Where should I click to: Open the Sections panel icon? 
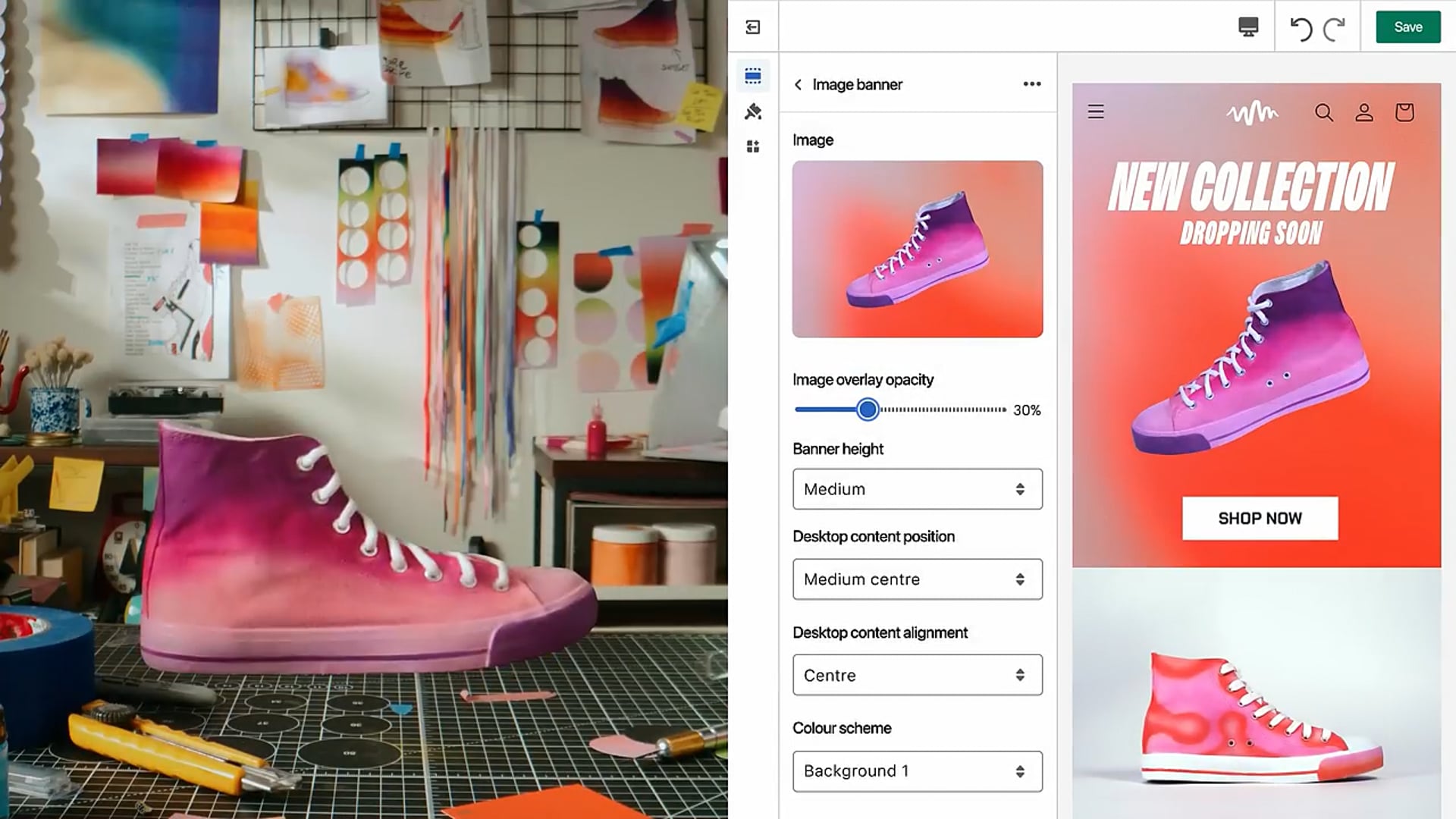tap(753, 76)
